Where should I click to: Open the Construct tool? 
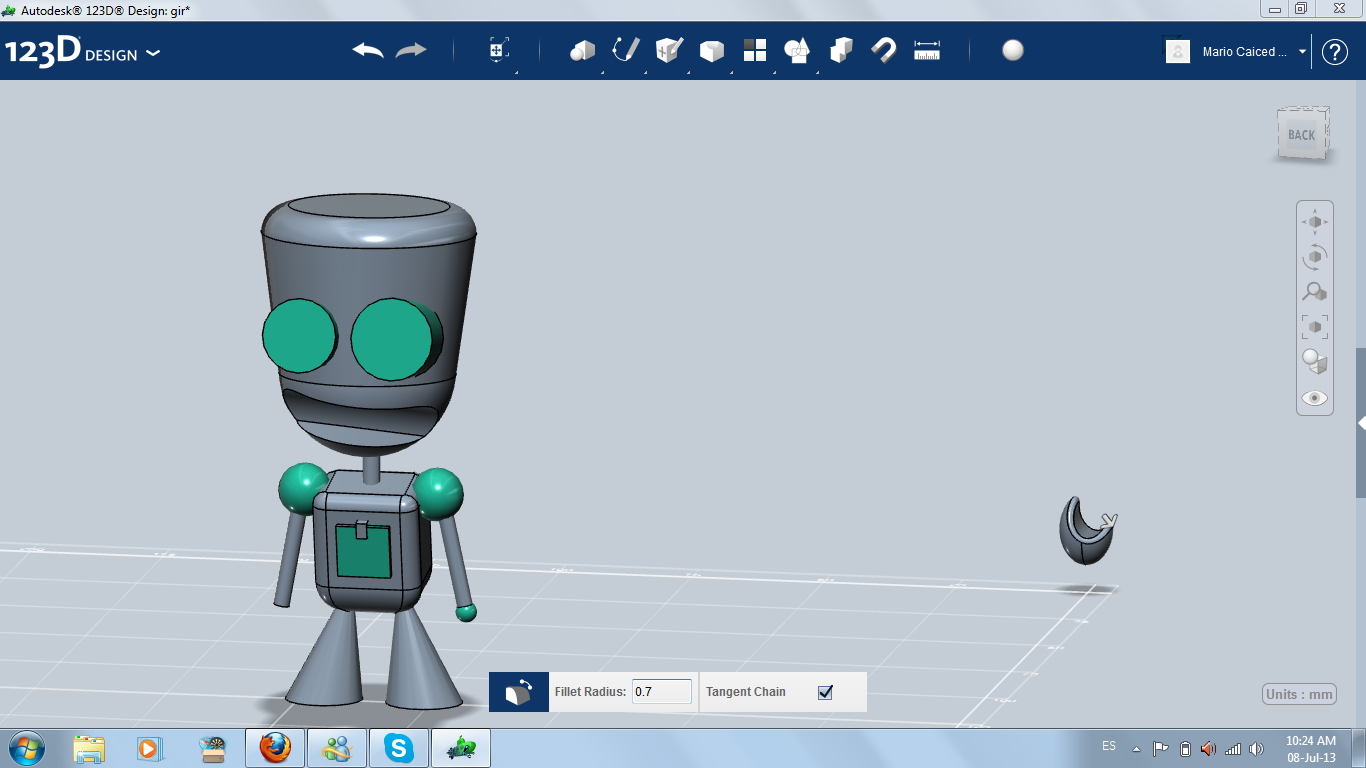[668, 50]
